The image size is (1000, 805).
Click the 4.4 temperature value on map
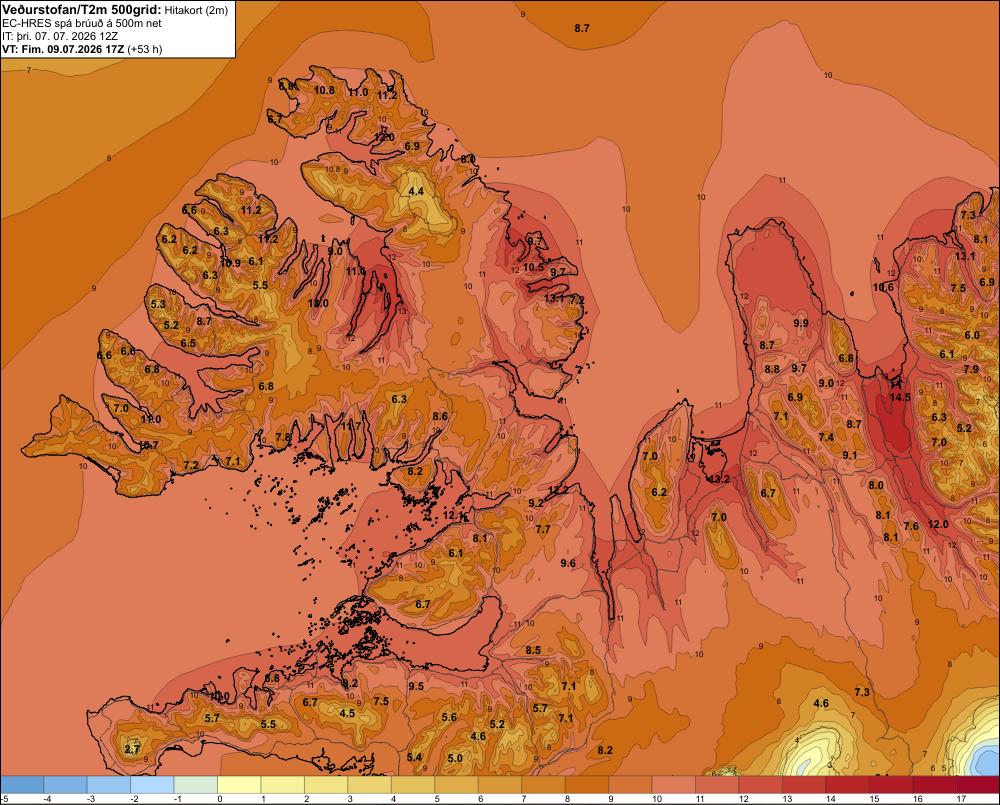pos(416,191)
